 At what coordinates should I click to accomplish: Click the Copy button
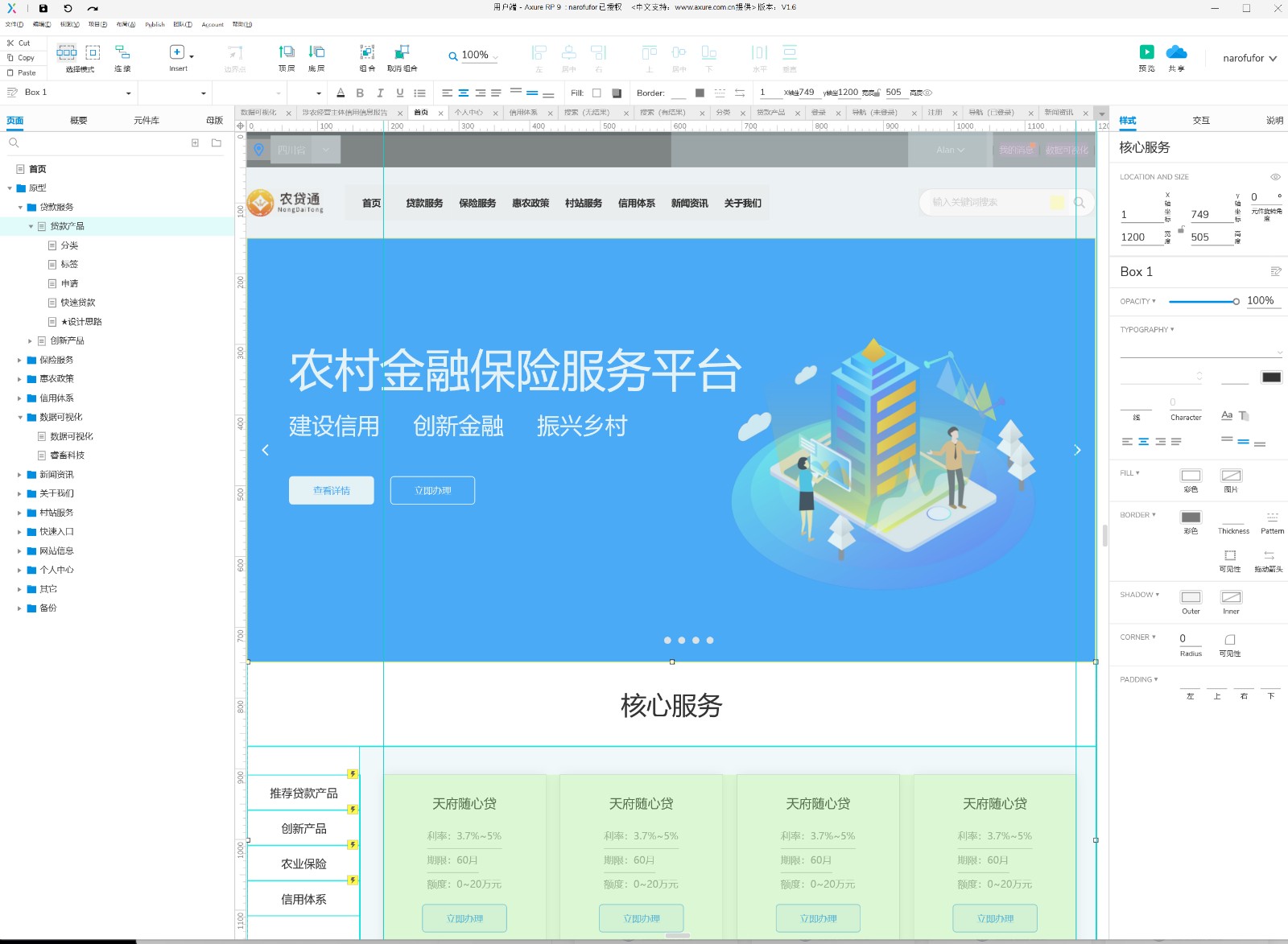tap(21, 58)
